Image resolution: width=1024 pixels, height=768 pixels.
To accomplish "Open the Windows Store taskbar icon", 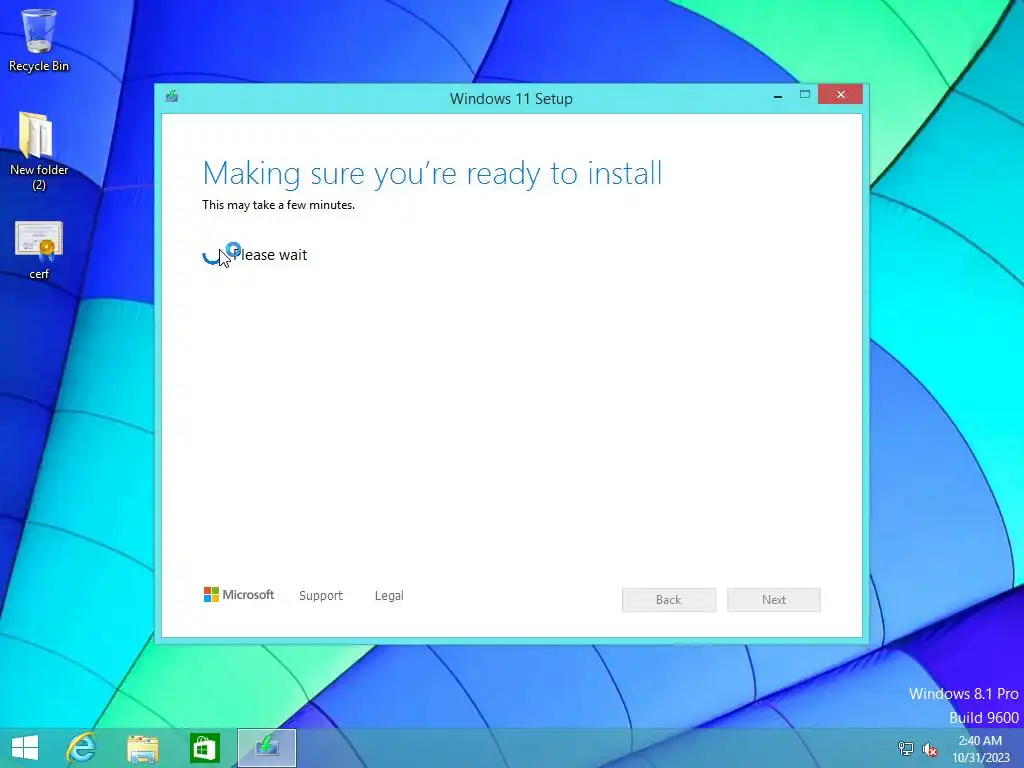I will click(x=205, y=748).
